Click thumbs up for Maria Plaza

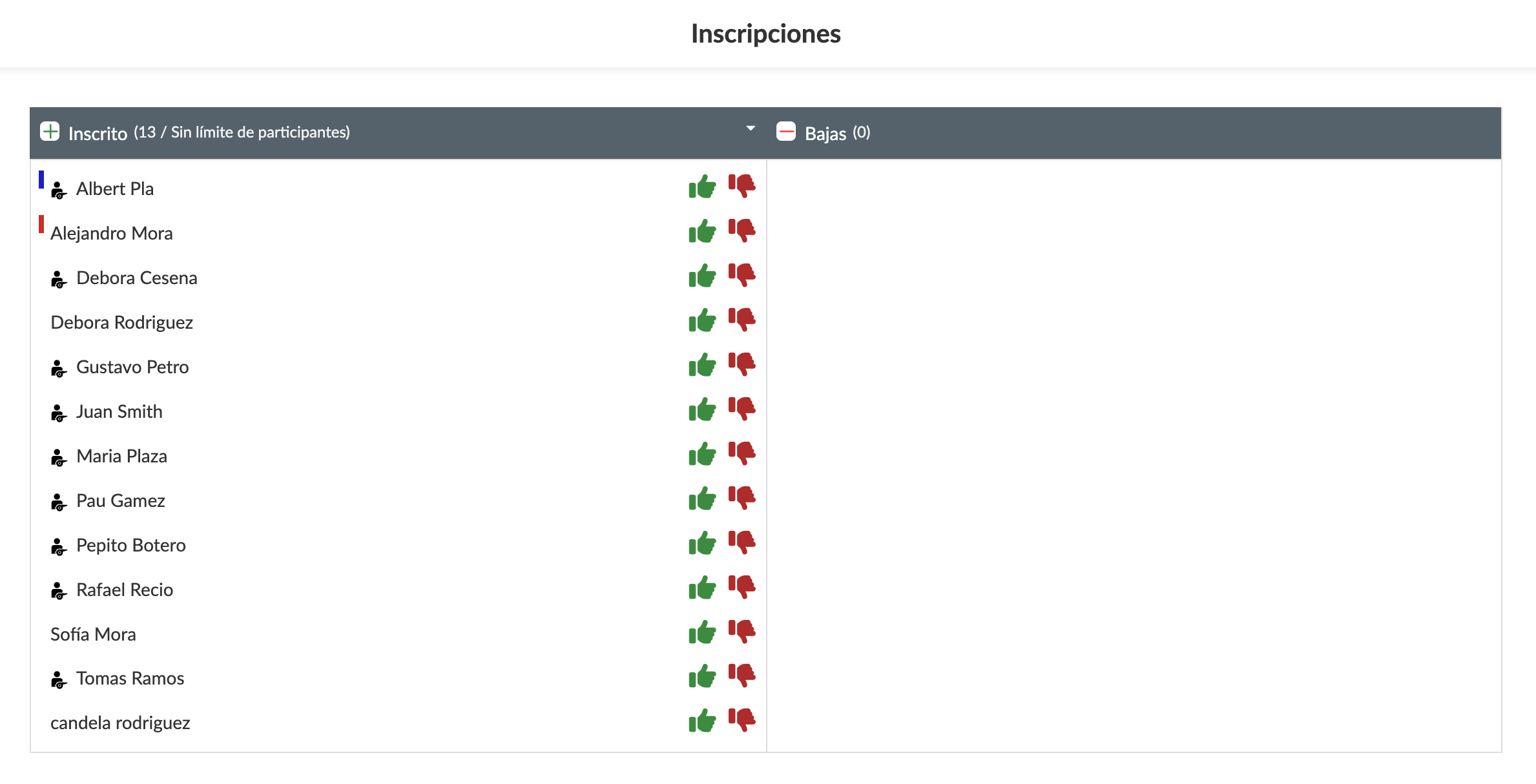point(702,455)
